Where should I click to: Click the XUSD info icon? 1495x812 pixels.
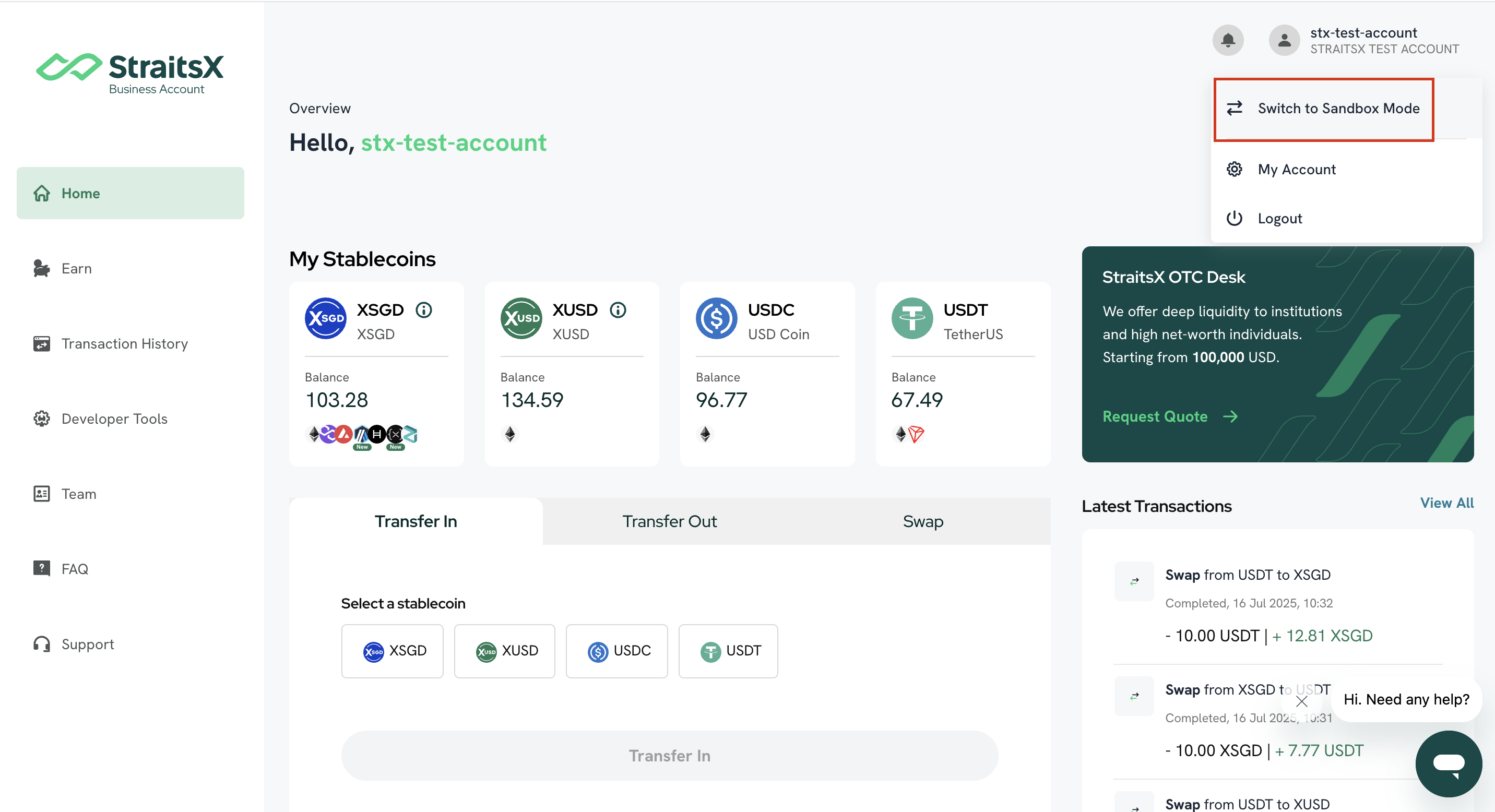(x=618, y=310)
